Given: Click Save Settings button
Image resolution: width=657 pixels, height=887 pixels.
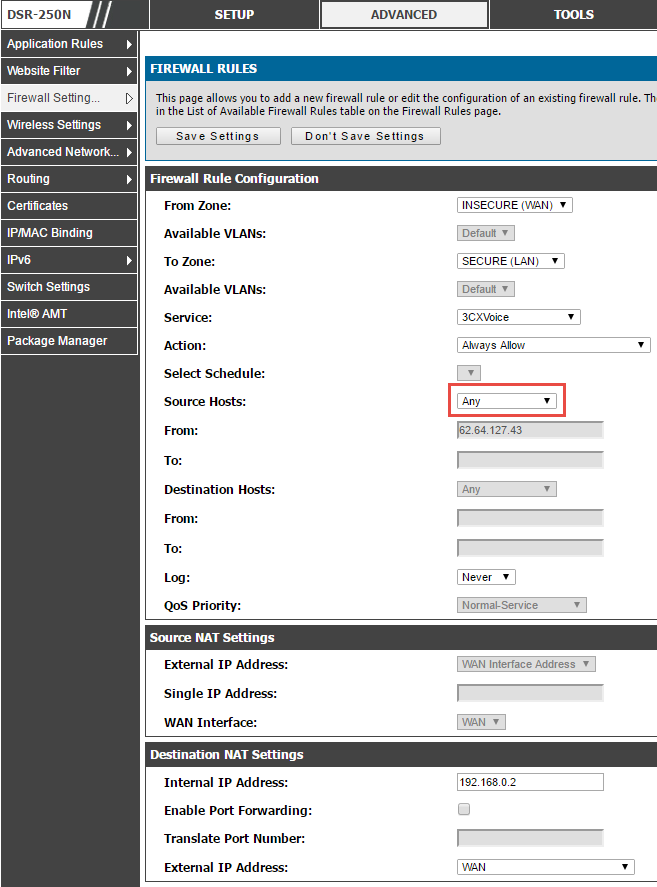Looking at the screenshot, I should 218,136.
